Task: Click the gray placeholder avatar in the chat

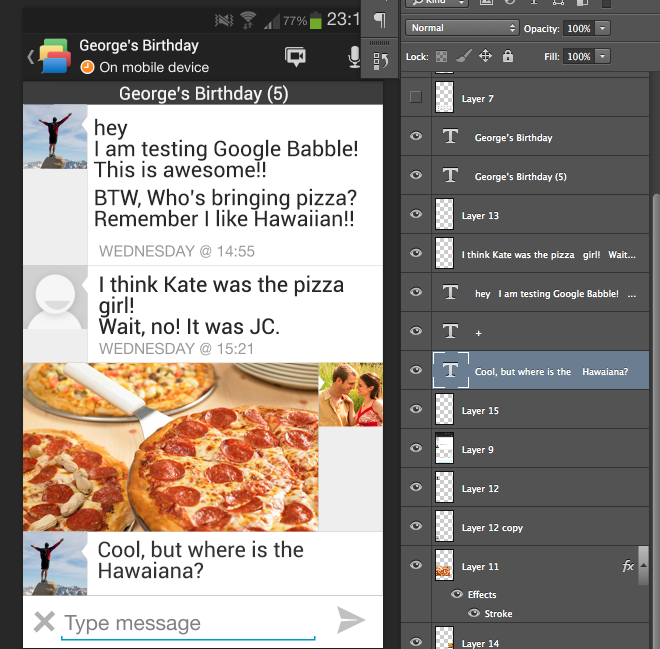Action: point(55,298)
